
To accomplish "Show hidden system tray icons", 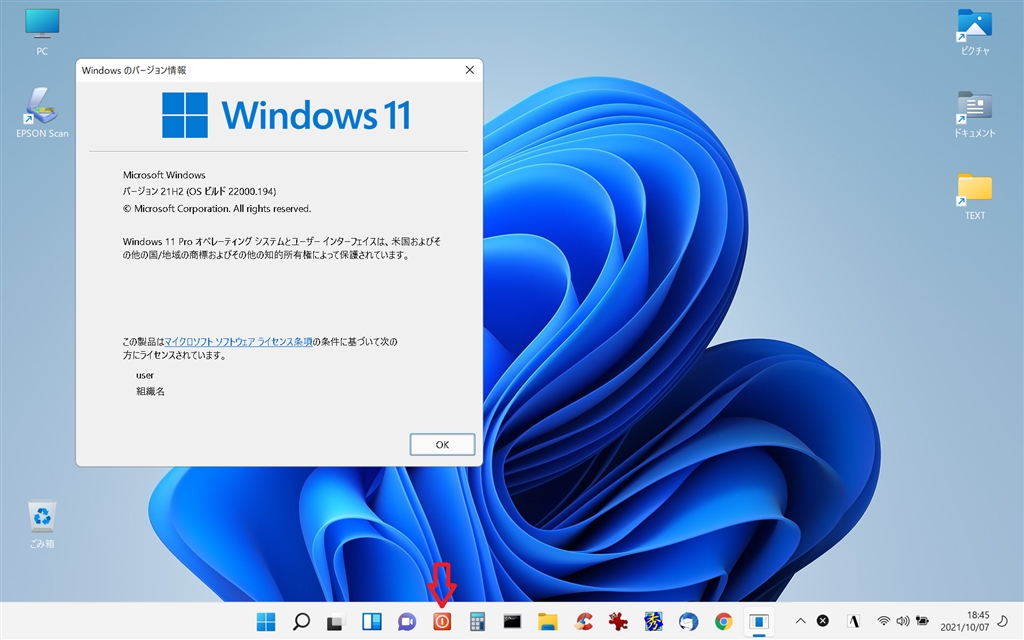I will [801, 621].
